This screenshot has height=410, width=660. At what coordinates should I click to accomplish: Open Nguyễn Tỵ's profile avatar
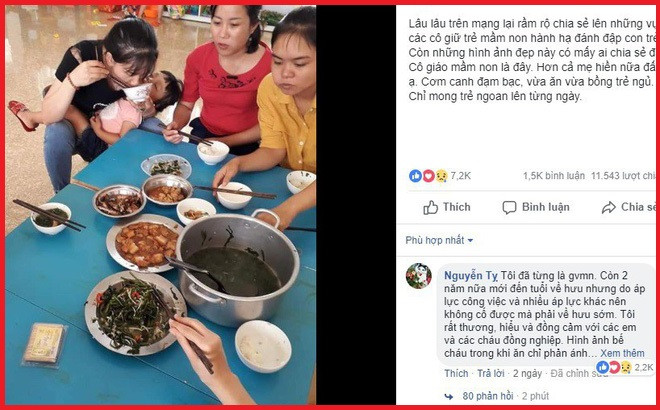418,276
